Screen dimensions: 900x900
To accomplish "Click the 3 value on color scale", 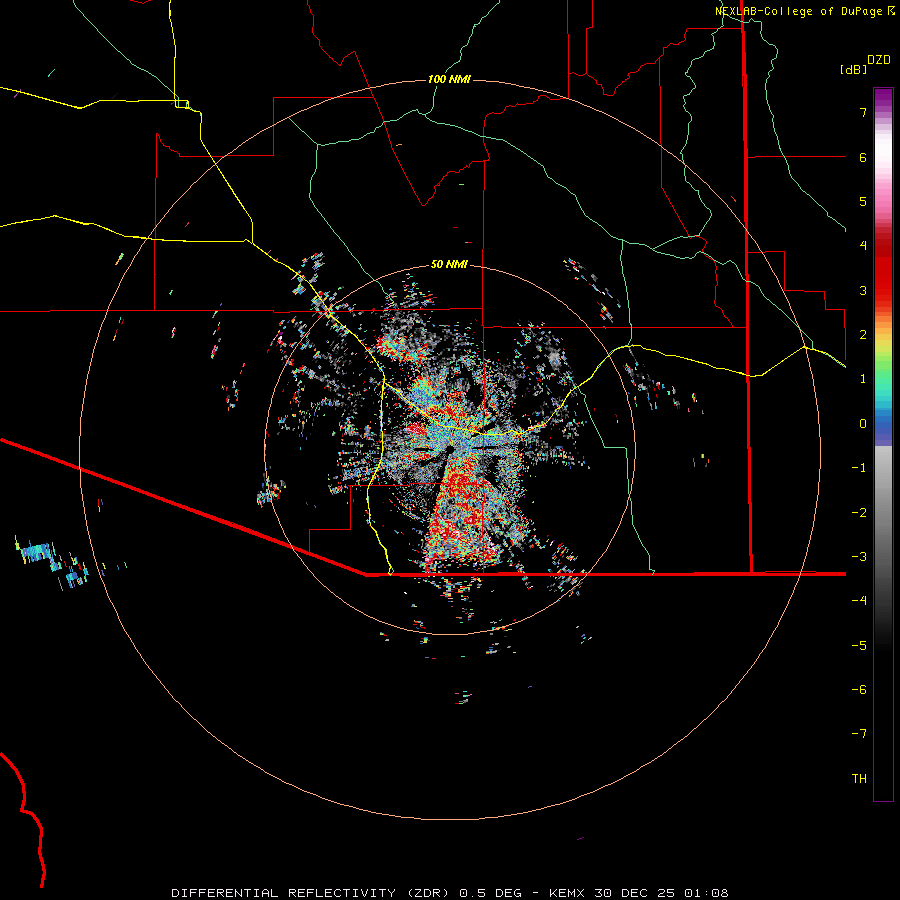I will (x=863, y=290).
